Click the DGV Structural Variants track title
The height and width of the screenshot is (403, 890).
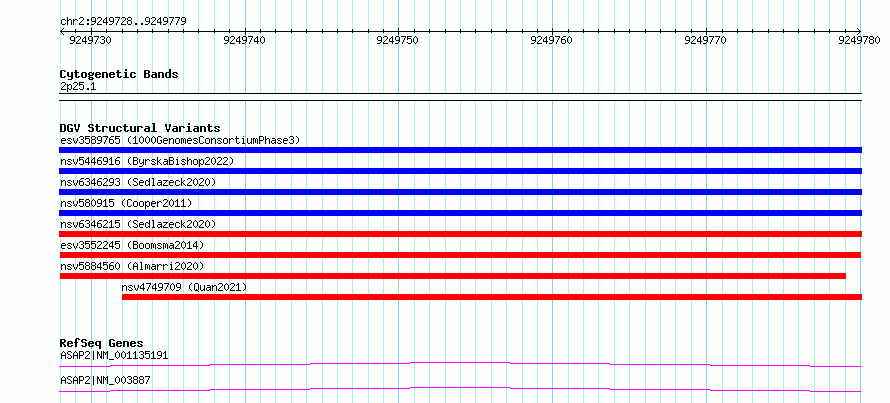coord(140,128)
